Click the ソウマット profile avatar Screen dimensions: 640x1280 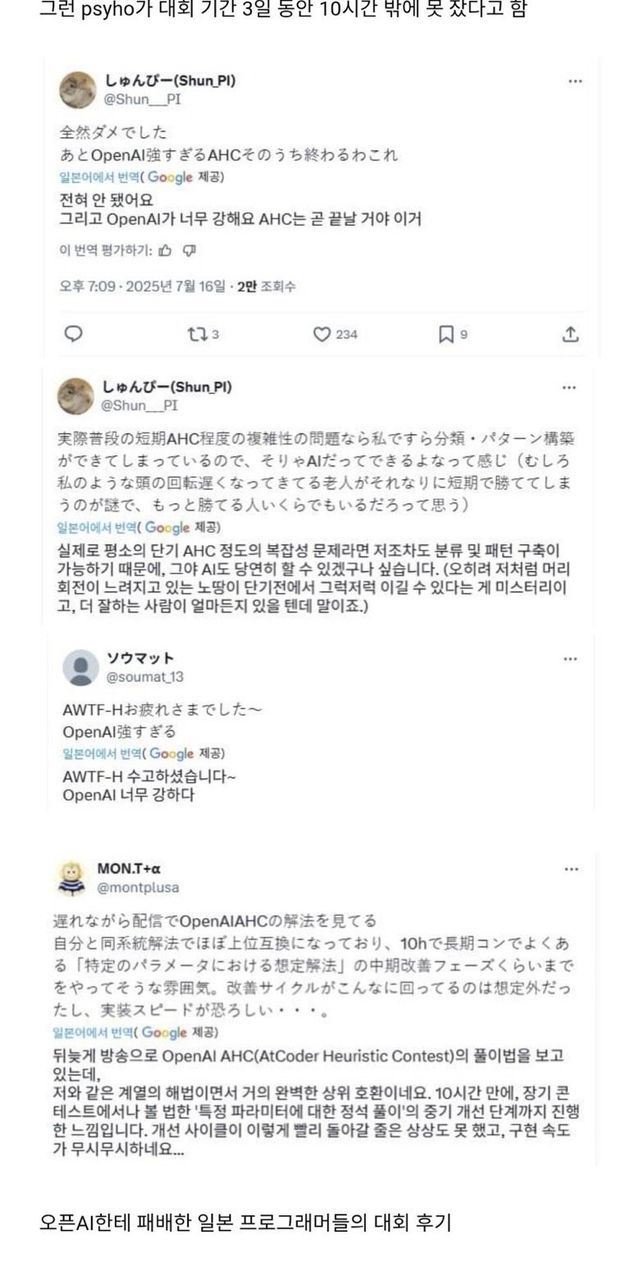point(80,667)
